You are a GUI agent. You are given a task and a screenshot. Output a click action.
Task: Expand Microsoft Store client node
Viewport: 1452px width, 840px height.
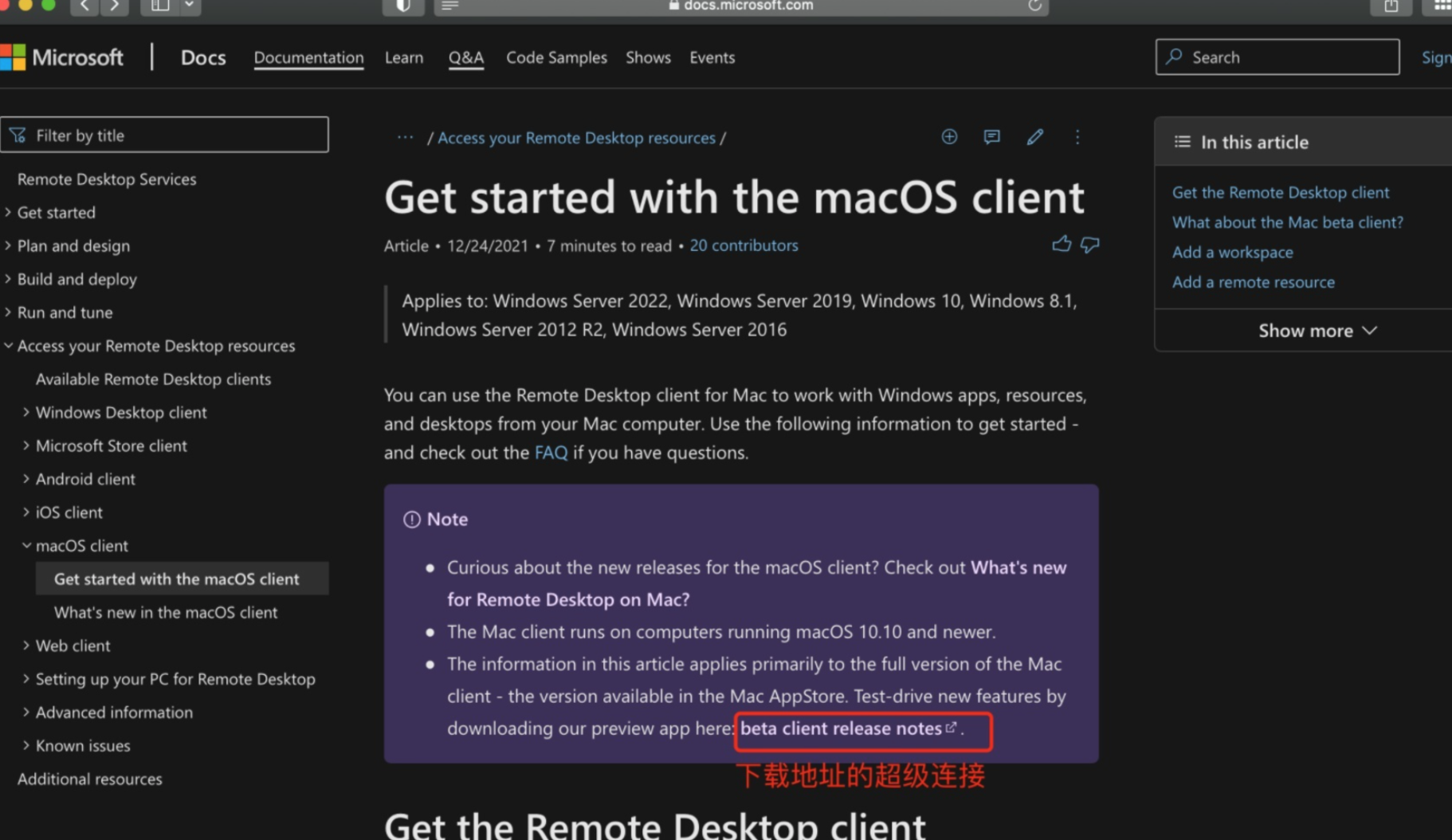click(x=26, y=446)
